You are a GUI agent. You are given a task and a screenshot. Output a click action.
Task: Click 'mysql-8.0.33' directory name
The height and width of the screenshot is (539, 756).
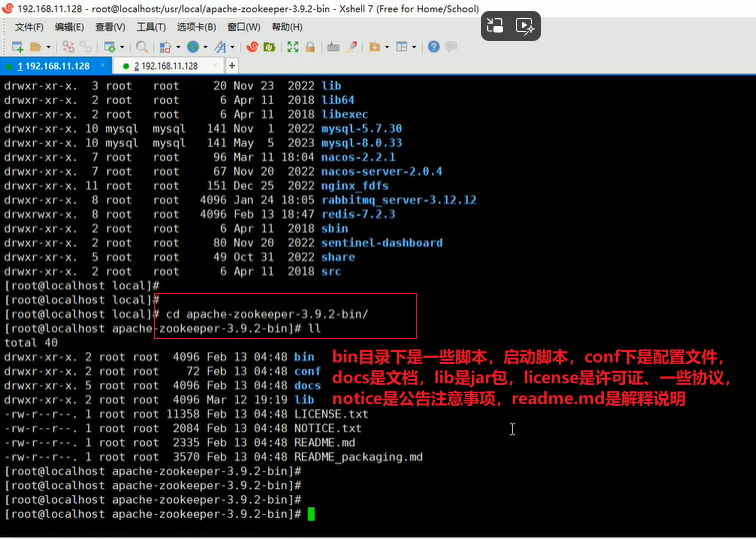pos(362,143)
